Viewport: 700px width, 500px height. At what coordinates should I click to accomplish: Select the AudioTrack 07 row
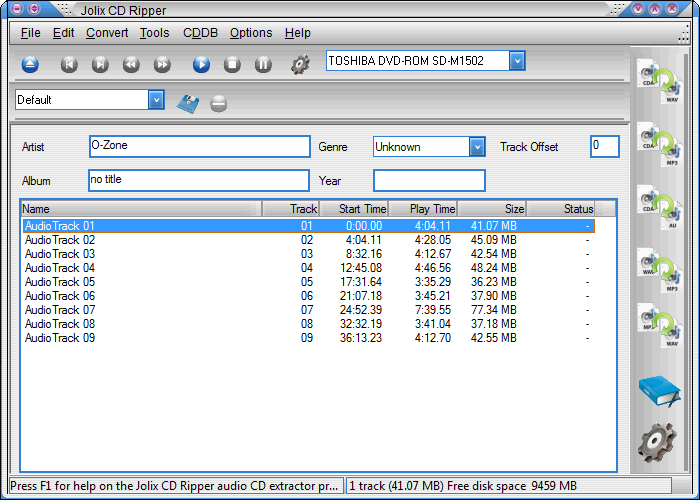pyautogui.click(x=308, y=310)
